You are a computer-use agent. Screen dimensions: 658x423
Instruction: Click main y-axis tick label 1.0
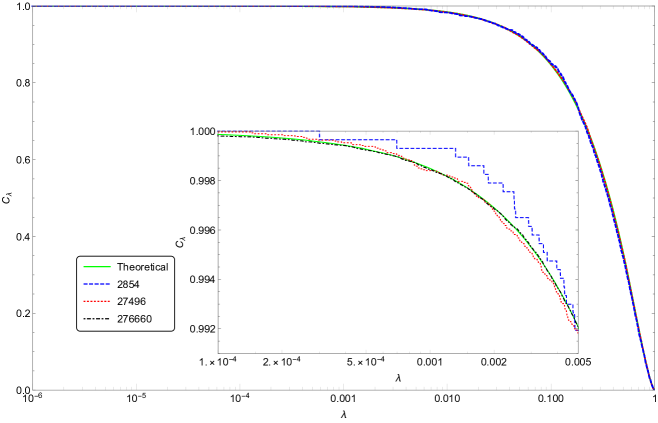click(x=22, y=6)
